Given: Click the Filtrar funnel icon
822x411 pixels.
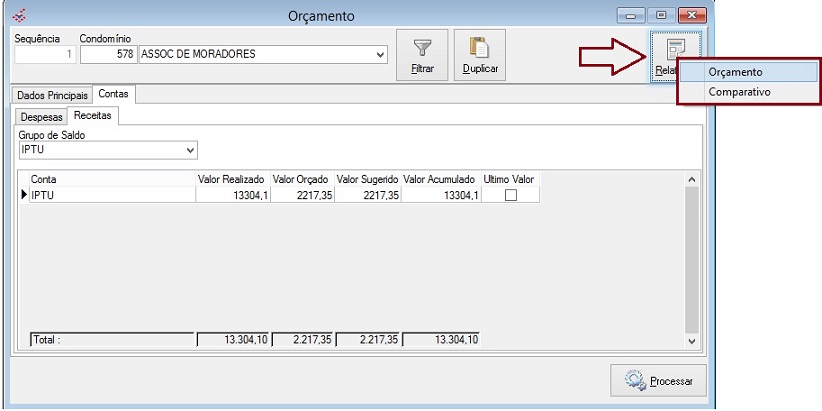Looking at the screenshot, I should [422, 50].
